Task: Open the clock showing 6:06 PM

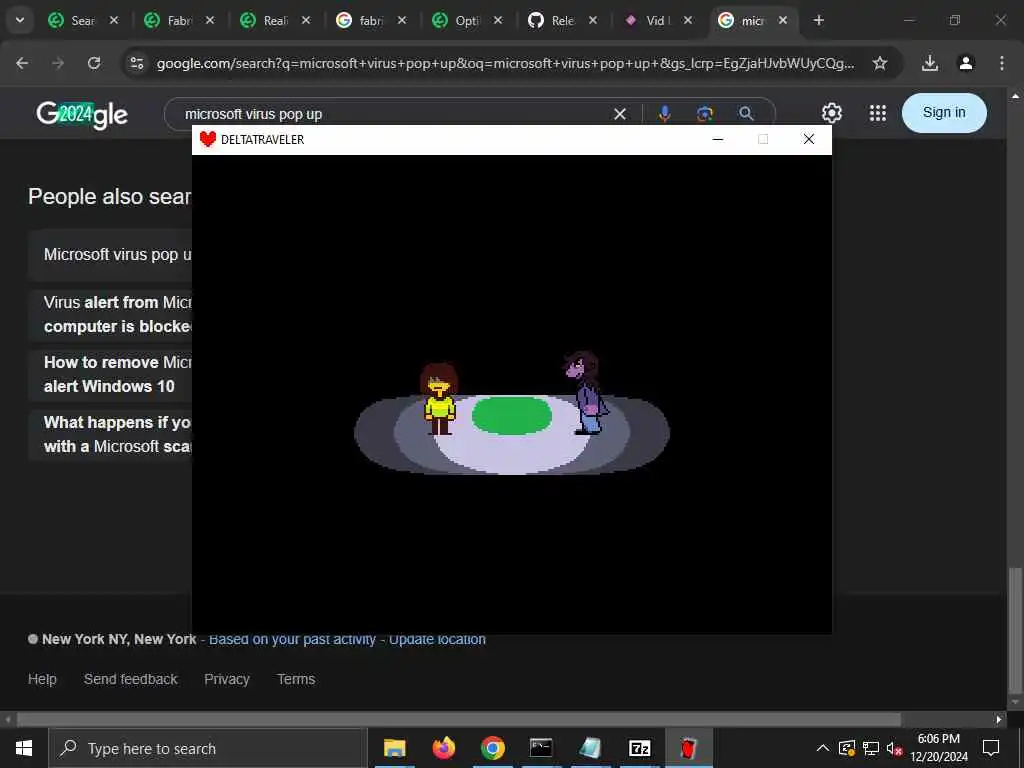Action: pyautogui.click(x=938, y=748)
